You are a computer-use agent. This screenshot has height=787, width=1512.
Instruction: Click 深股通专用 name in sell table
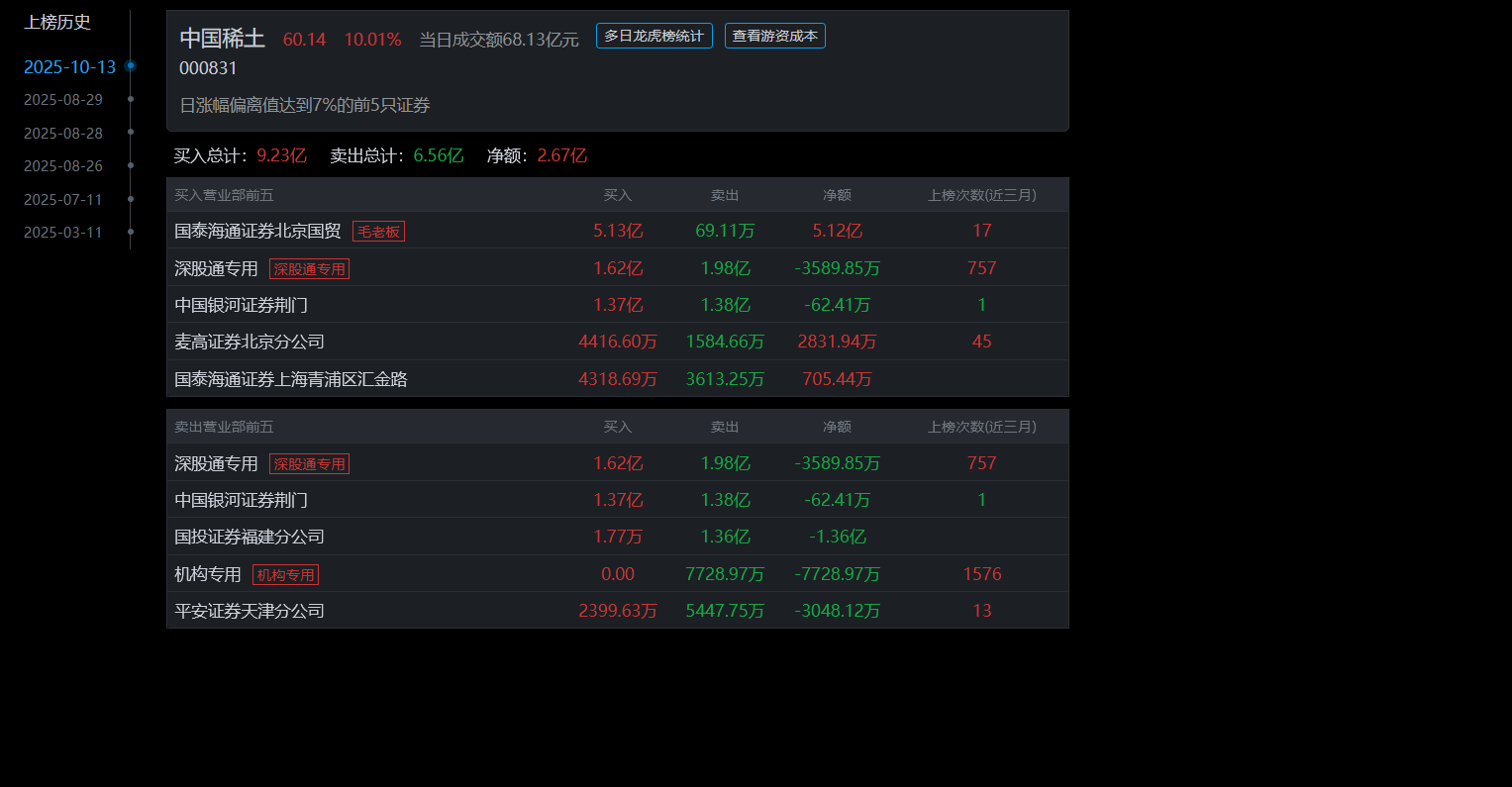[x=216, y=463]
